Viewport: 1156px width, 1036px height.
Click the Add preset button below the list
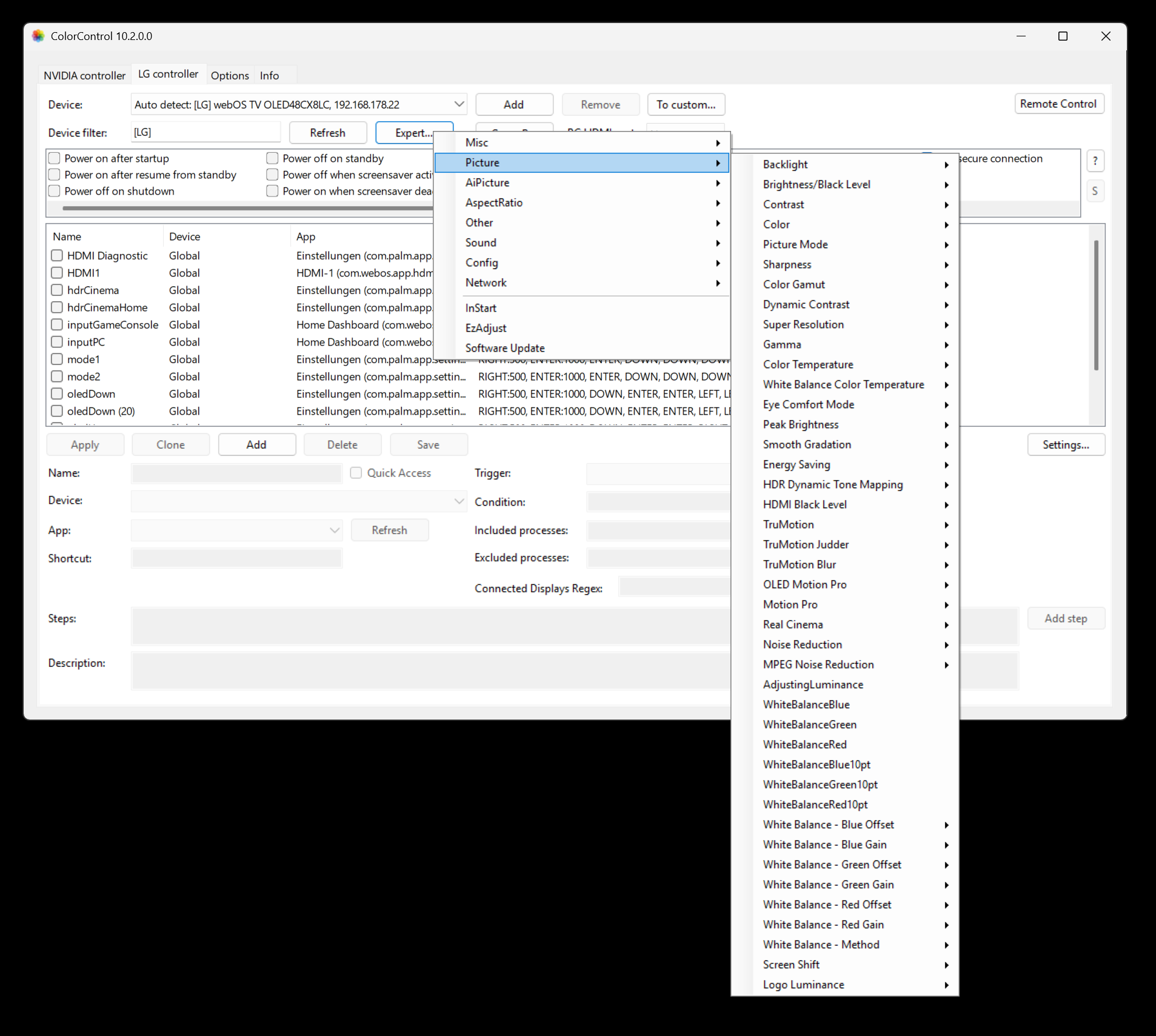click(x=257, y=445)
